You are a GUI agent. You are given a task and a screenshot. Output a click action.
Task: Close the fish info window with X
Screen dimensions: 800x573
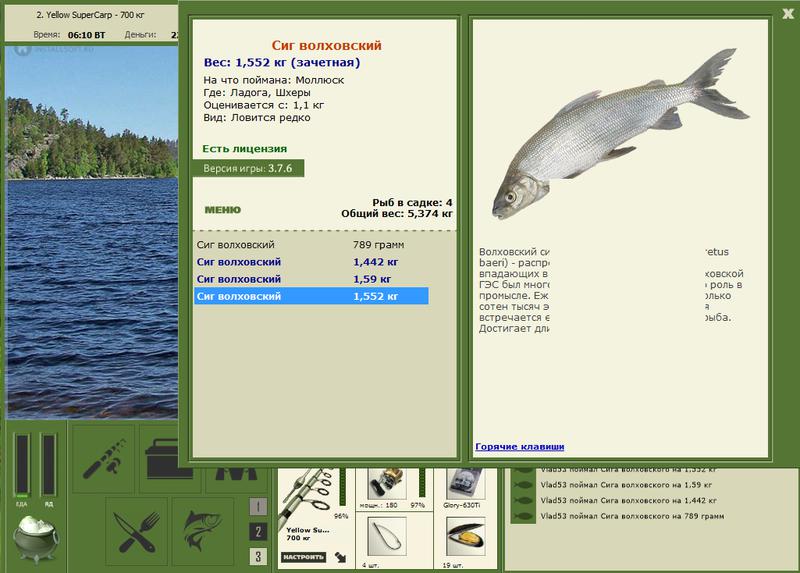pos(788,14)
